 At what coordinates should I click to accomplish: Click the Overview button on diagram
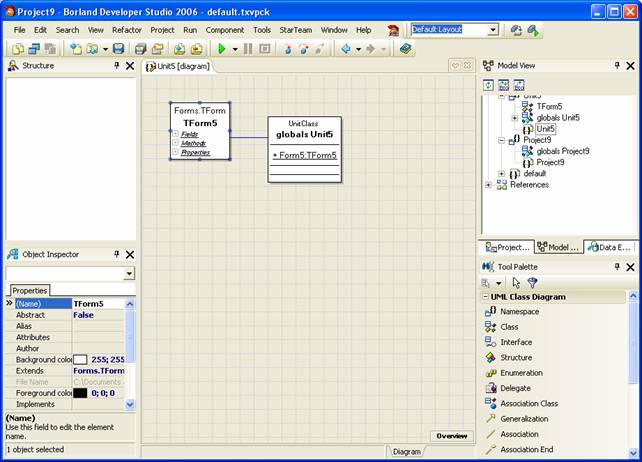pos(451,436)
